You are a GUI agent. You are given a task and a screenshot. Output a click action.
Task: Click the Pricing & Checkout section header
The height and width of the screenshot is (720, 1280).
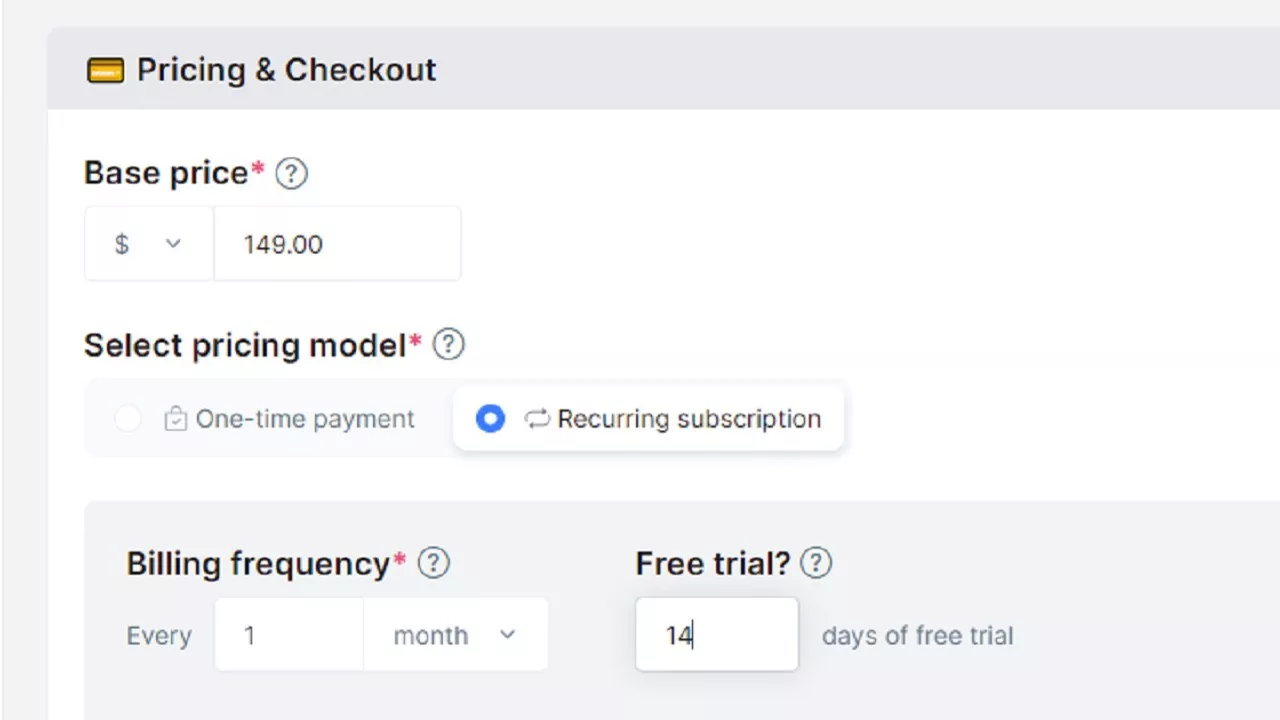[x=286, y=70]
